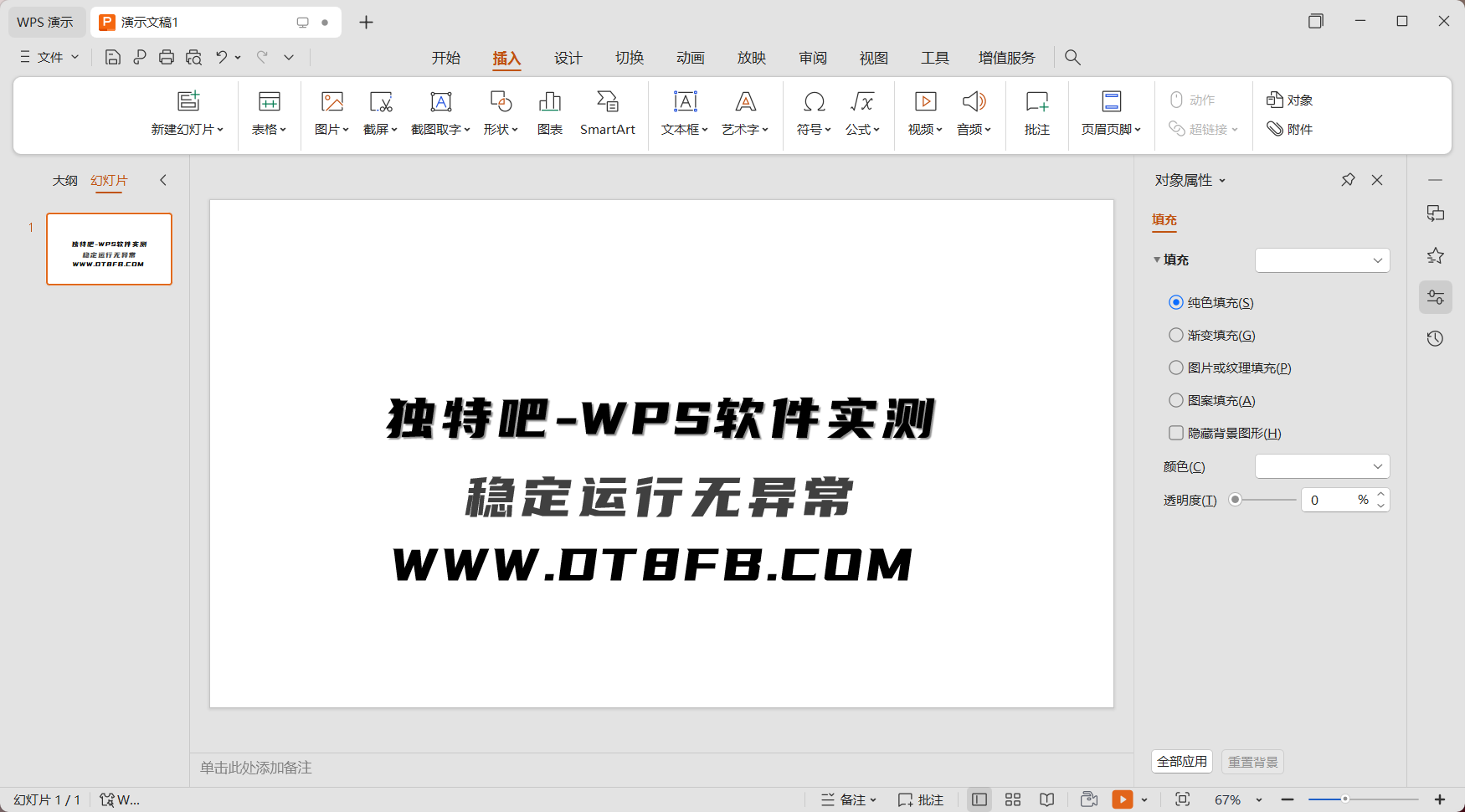Collapse slide panel with left chevron

pyautogui.click(x=163, y=180)
